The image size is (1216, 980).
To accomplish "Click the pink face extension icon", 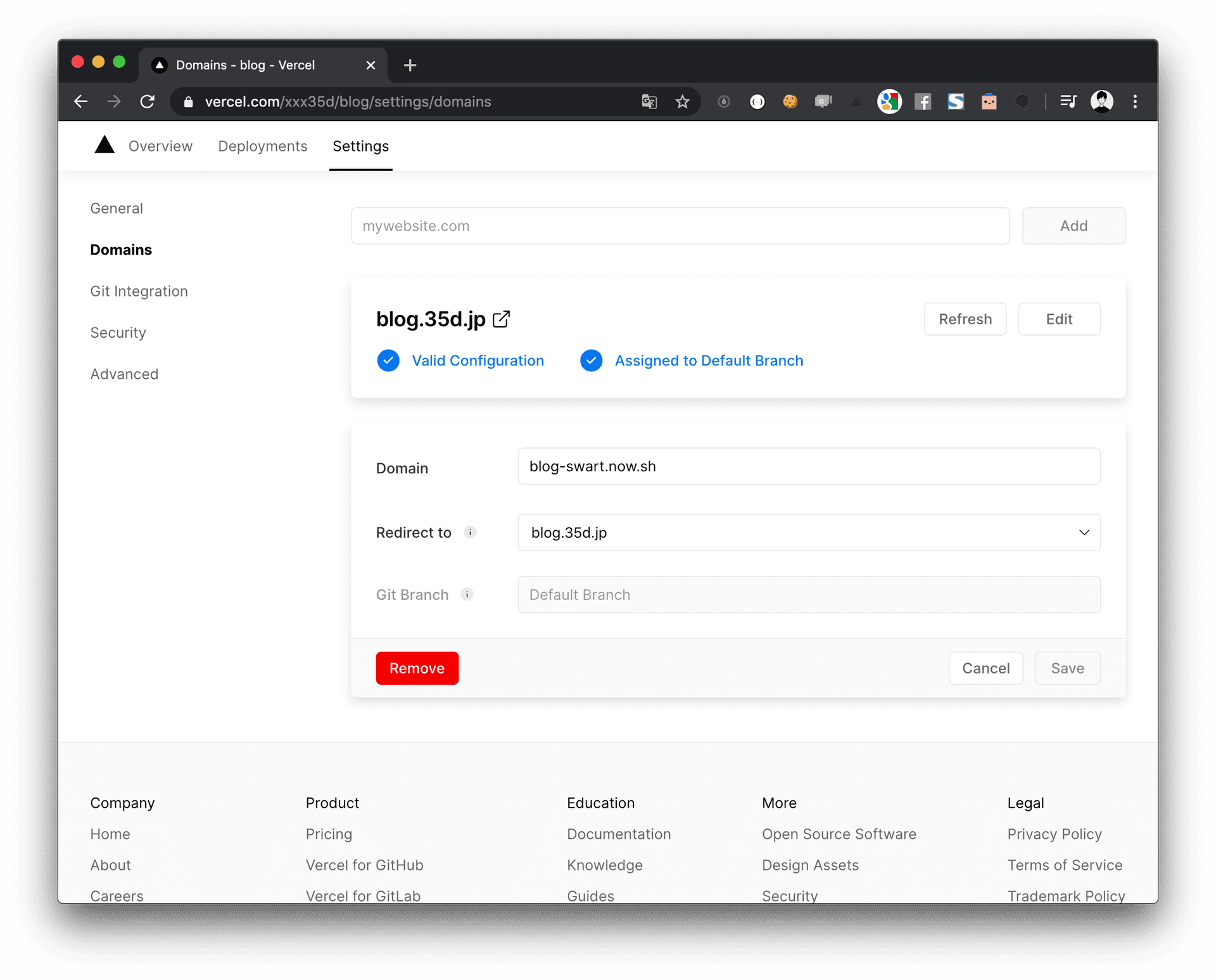I will (989, 101).
